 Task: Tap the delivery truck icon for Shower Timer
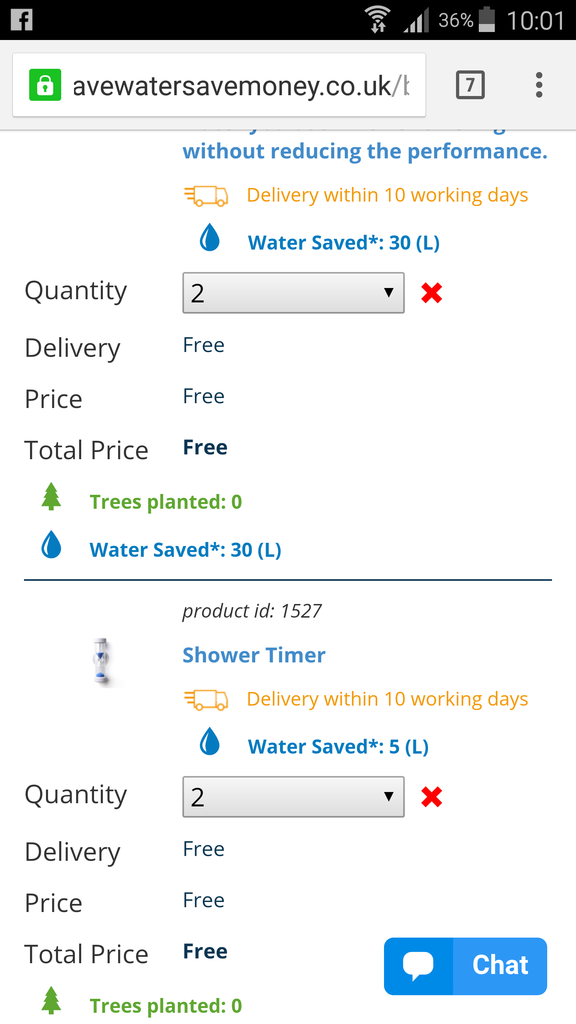[206, 699]
